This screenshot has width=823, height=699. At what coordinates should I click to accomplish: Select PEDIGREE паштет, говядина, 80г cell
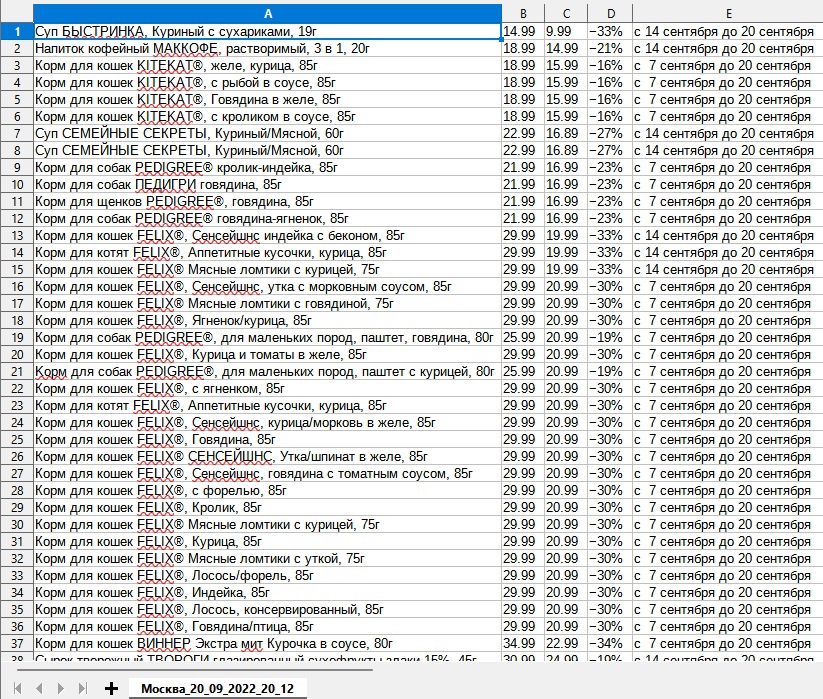coord(267,337)
